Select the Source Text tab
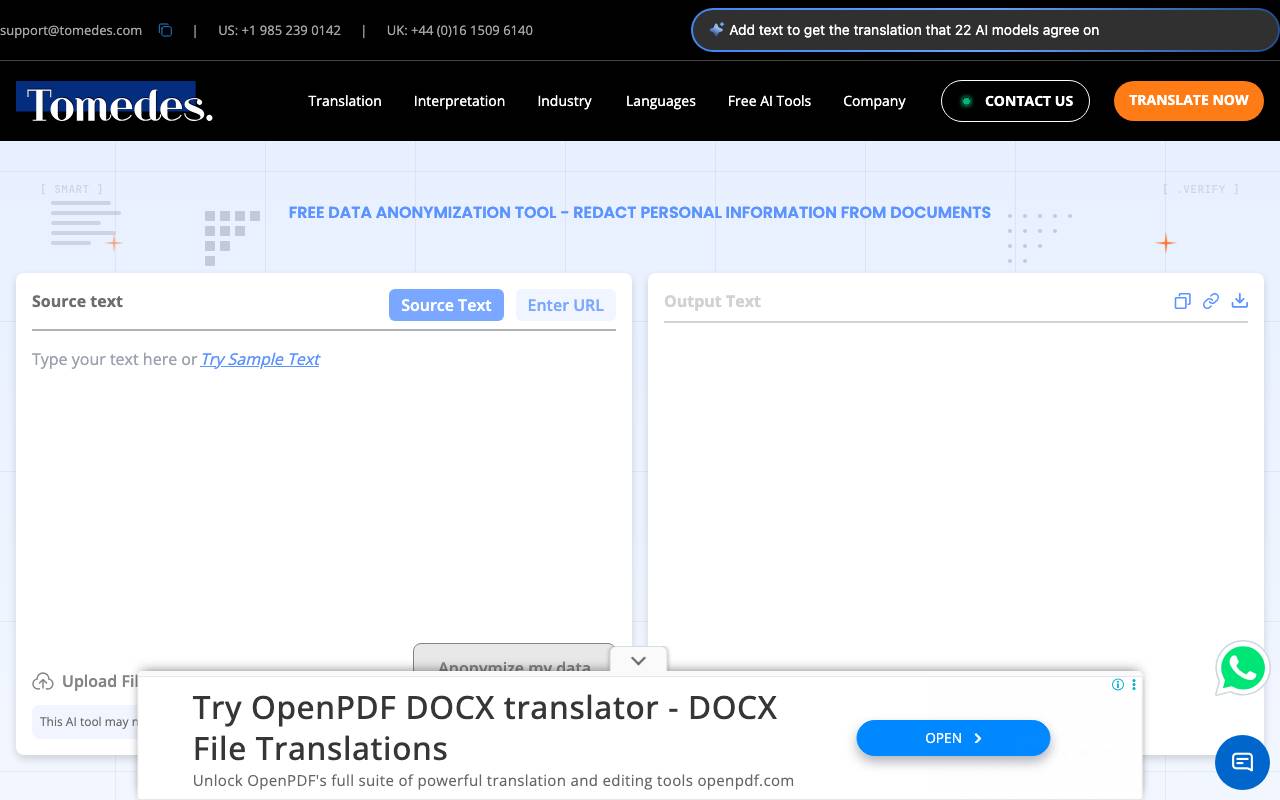Viewport: 1280px width, 800px height. tap(446, 305)
